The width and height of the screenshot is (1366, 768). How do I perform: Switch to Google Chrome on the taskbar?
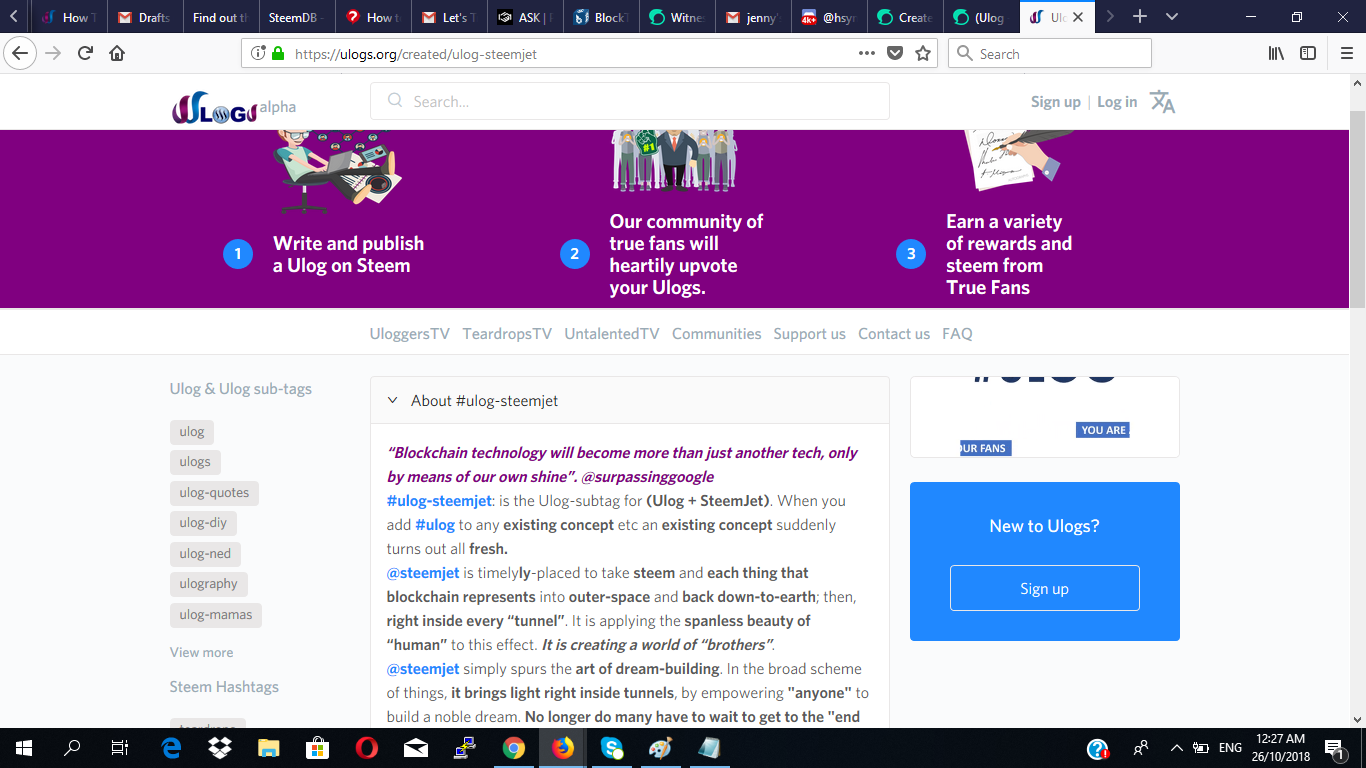(514, 748)
